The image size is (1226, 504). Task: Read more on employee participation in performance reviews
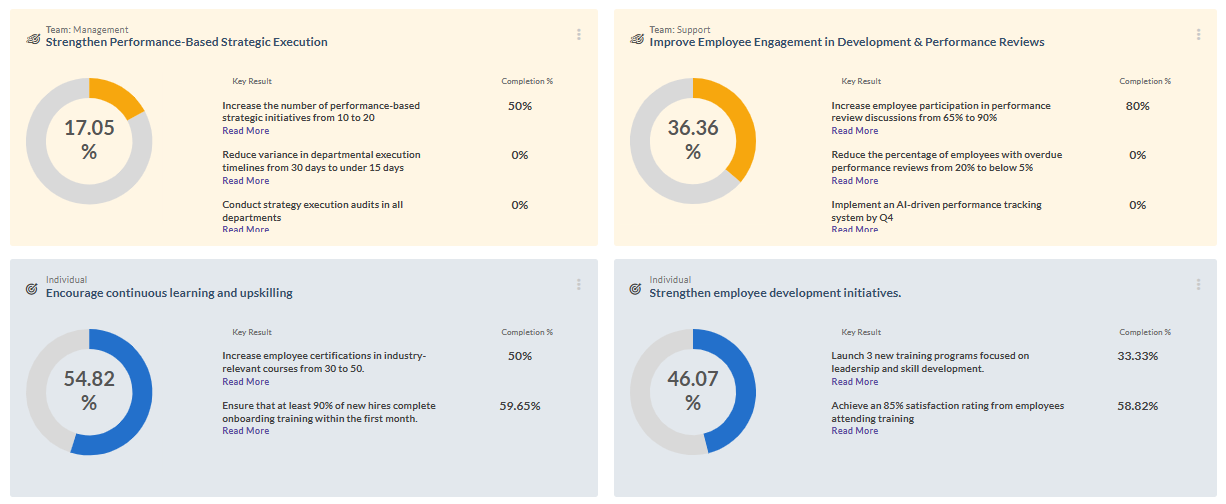(x=855, y=131)
